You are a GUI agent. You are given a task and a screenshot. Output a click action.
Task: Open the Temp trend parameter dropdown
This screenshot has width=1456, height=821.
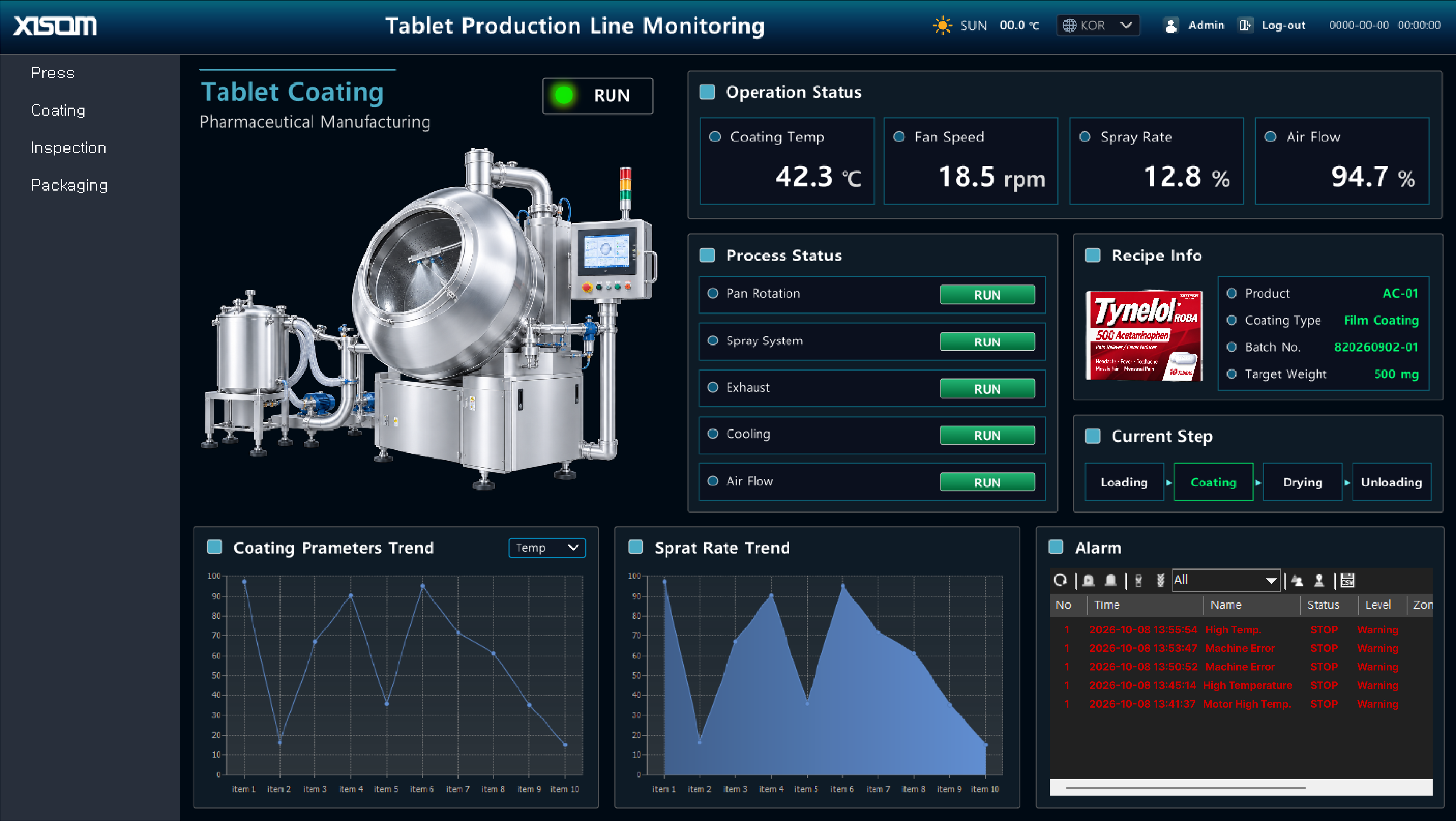[547, 547]
